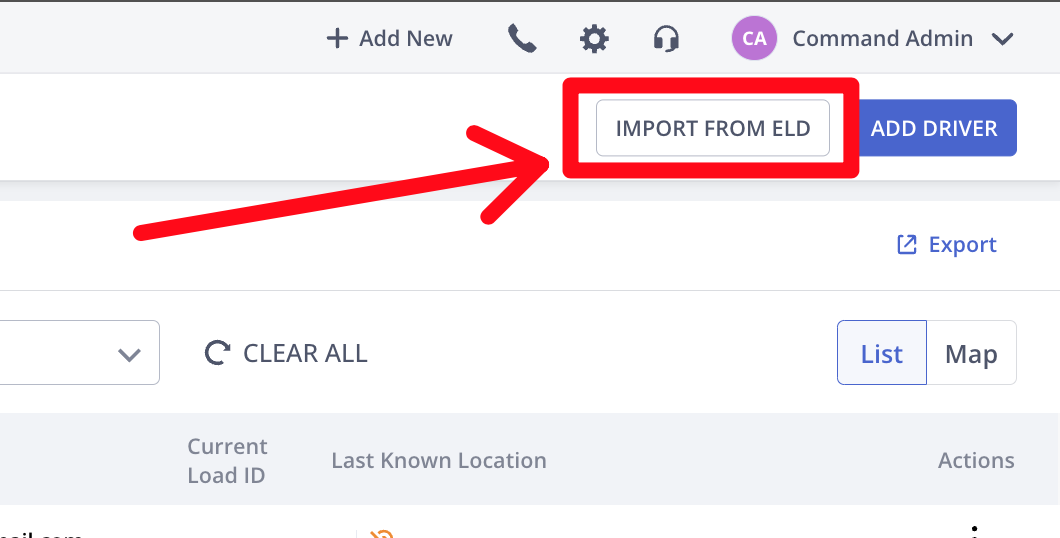Click the Export external-link icon

click(907, 245)
